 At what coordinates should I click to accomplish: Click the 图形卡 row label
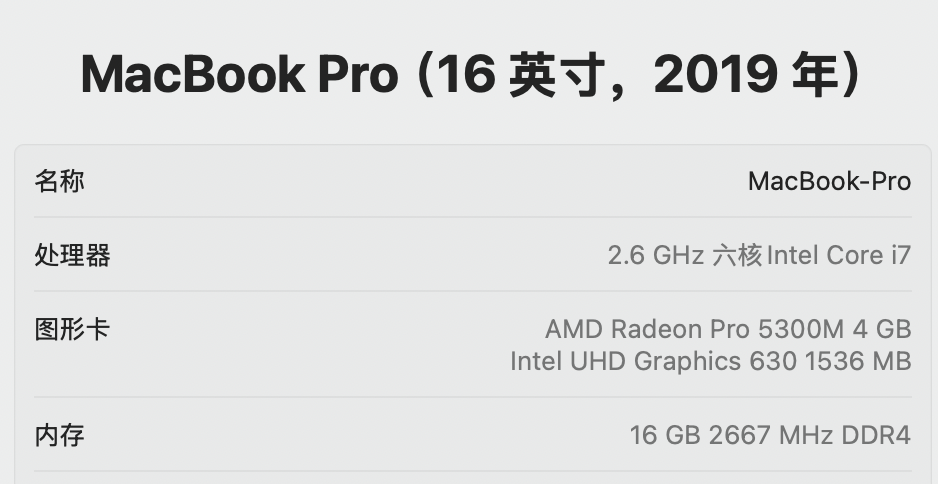click(x=72, y=329)
